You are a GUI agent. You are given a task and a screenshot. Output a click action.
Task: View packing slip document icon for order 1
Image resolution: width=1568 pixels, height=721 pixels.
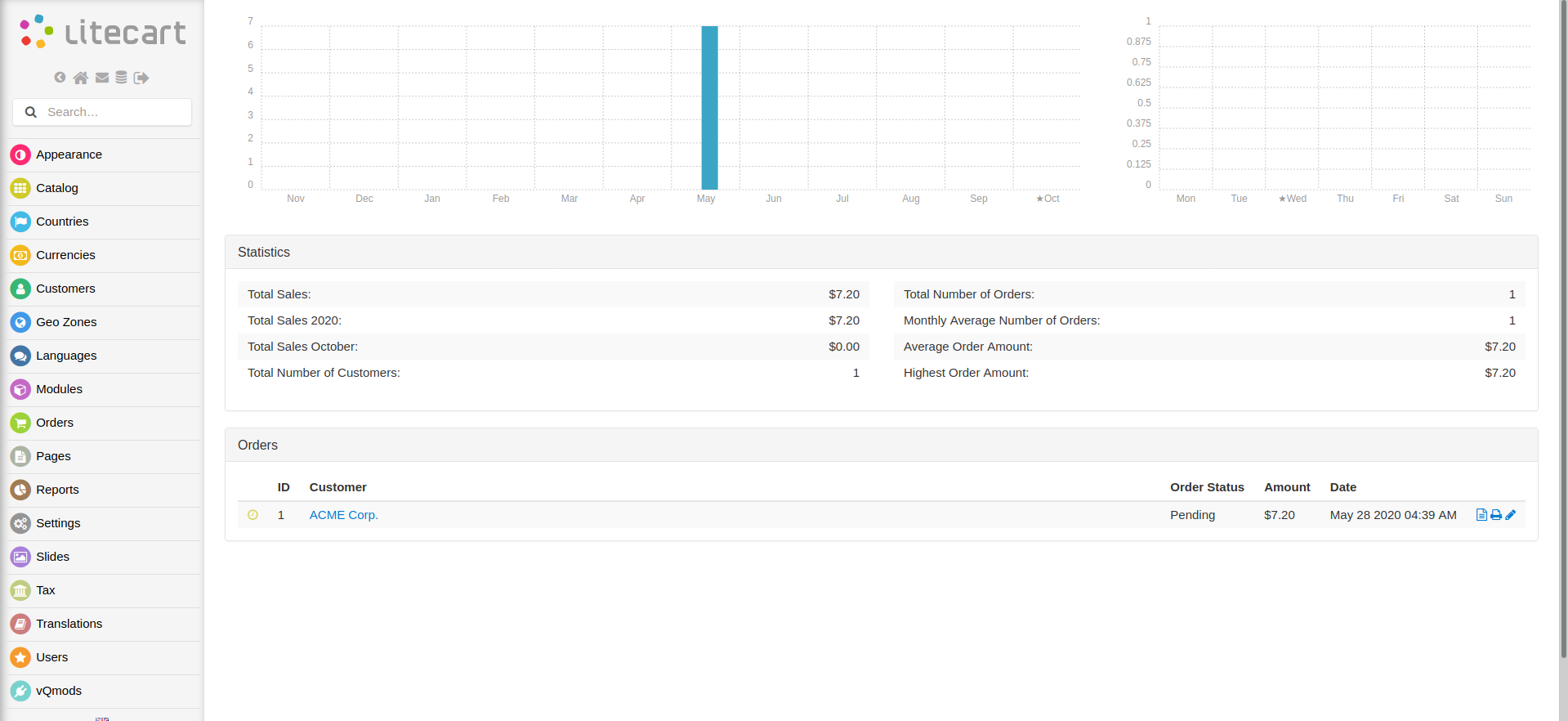pyautogui.click(x=1481, y=515)
